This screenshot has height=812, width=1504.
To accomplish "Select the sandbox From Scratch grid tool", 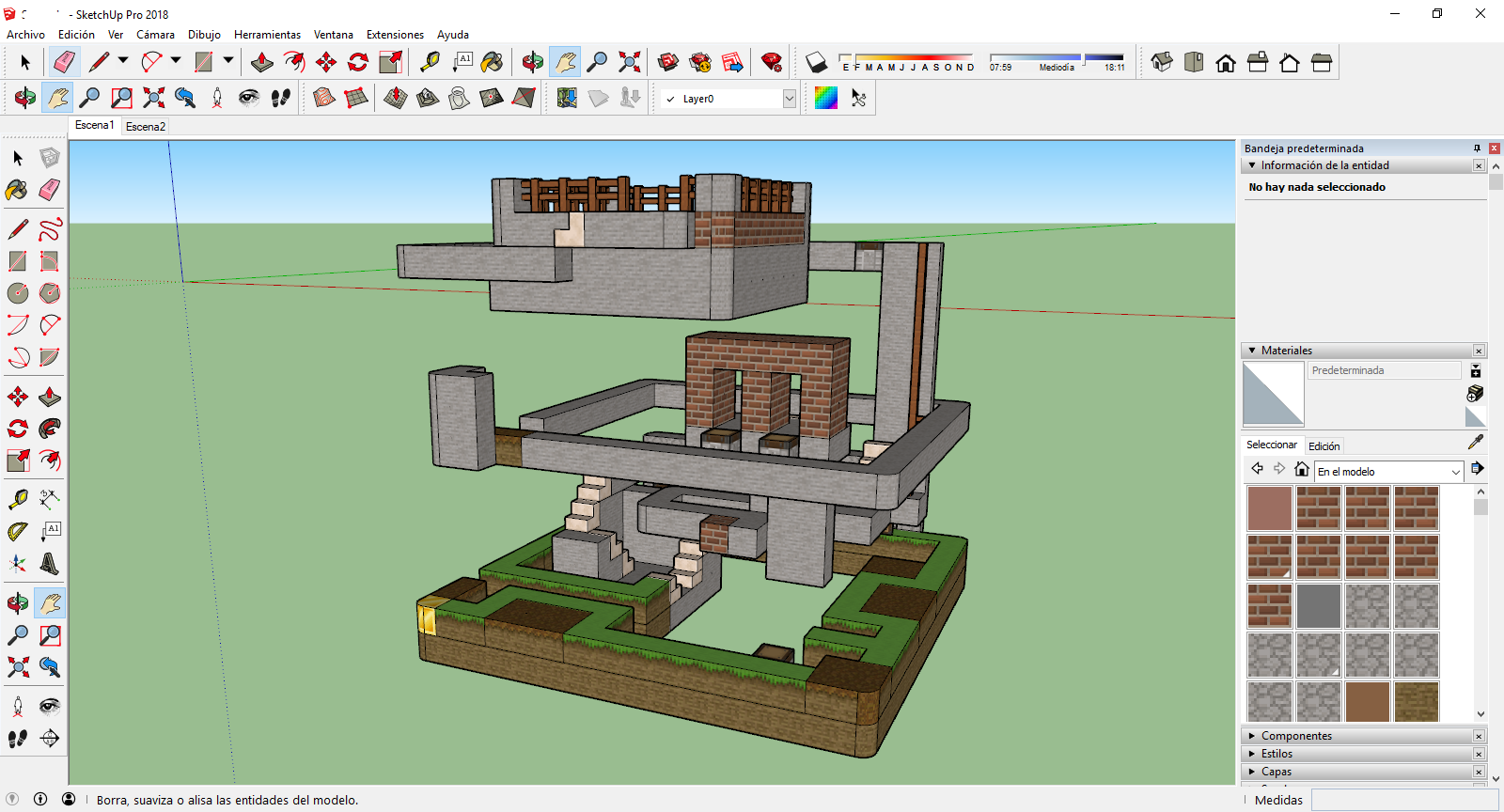I will point(356,98).
